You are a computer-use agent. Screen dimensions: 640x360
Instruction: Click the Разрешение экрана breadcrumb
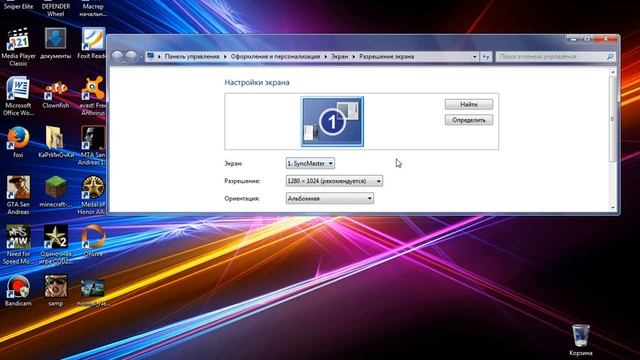(x=387, y=57)
